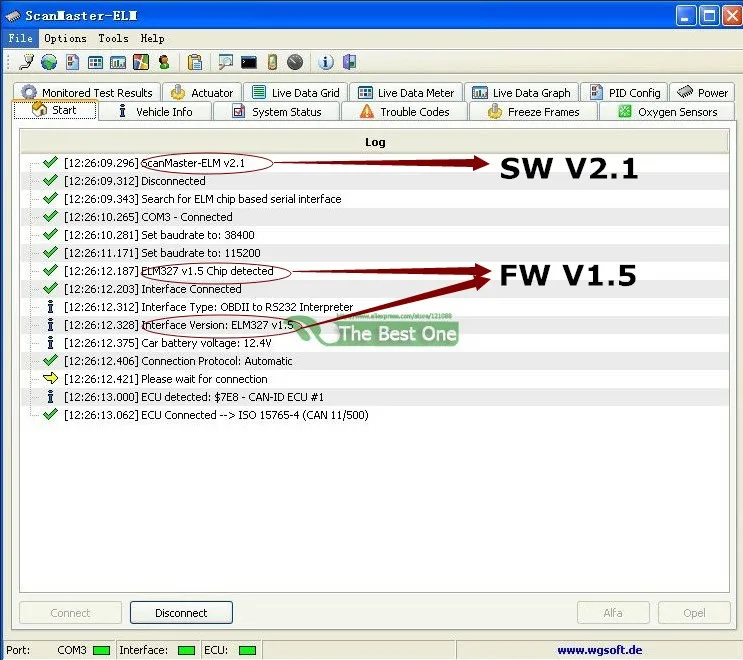The height and width of the screenshot is (660, 743).
Task: Select 'Interface Version: ELM327 v1.5' row
Action: 375,325
